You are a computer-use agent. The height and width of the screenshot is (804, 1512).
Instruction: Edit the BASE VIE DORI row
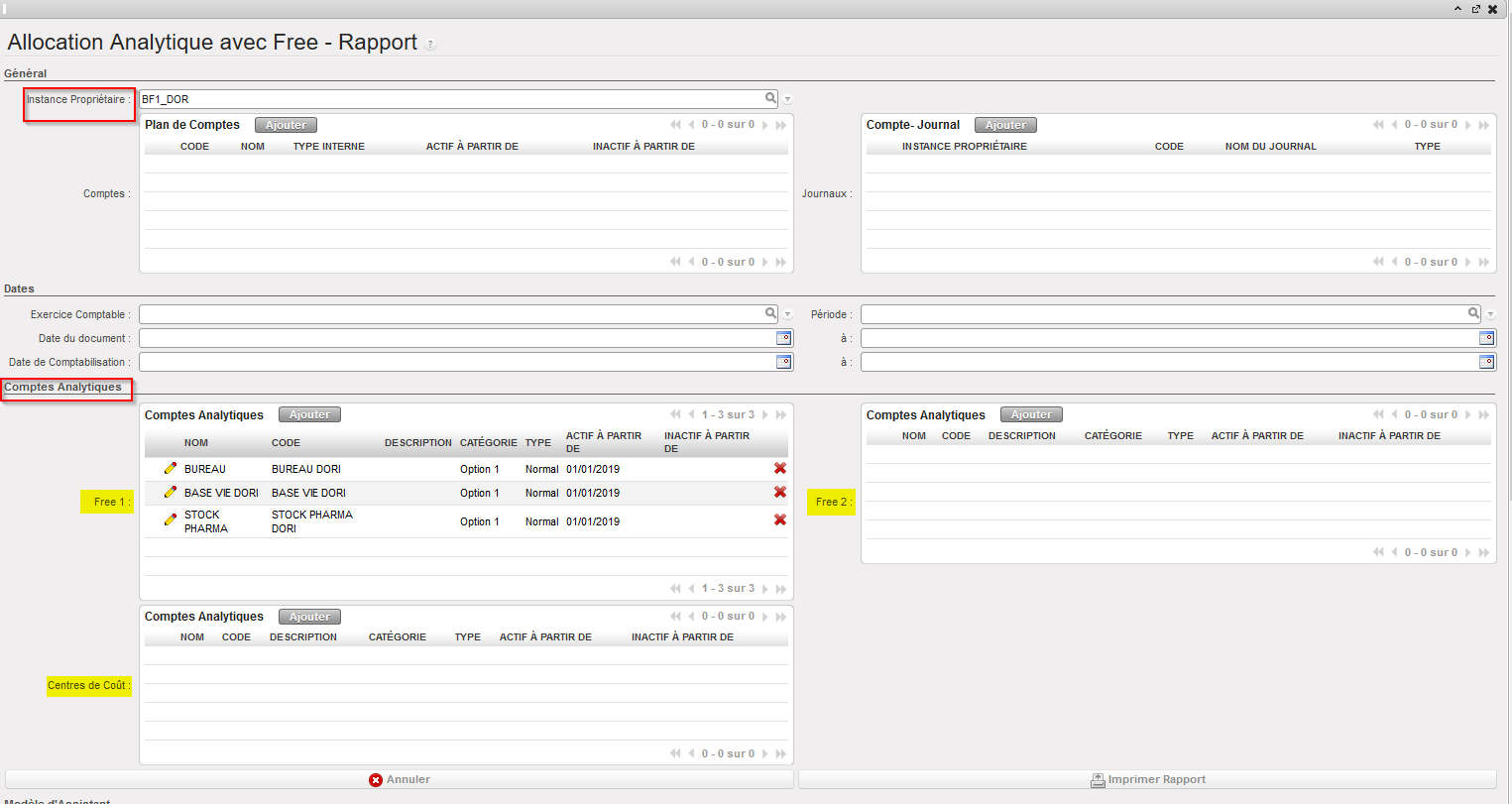pyautogui.click(x=171, y=493)
